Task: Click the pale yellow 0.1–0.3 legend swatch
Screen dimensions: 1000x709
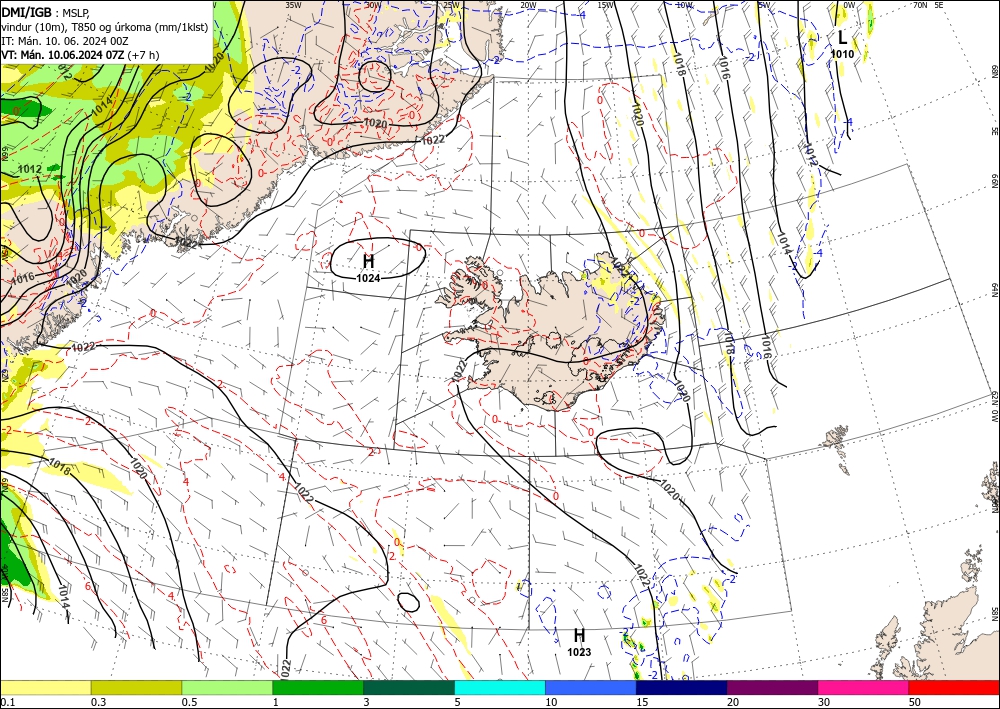Action: [x=45, y=687]
